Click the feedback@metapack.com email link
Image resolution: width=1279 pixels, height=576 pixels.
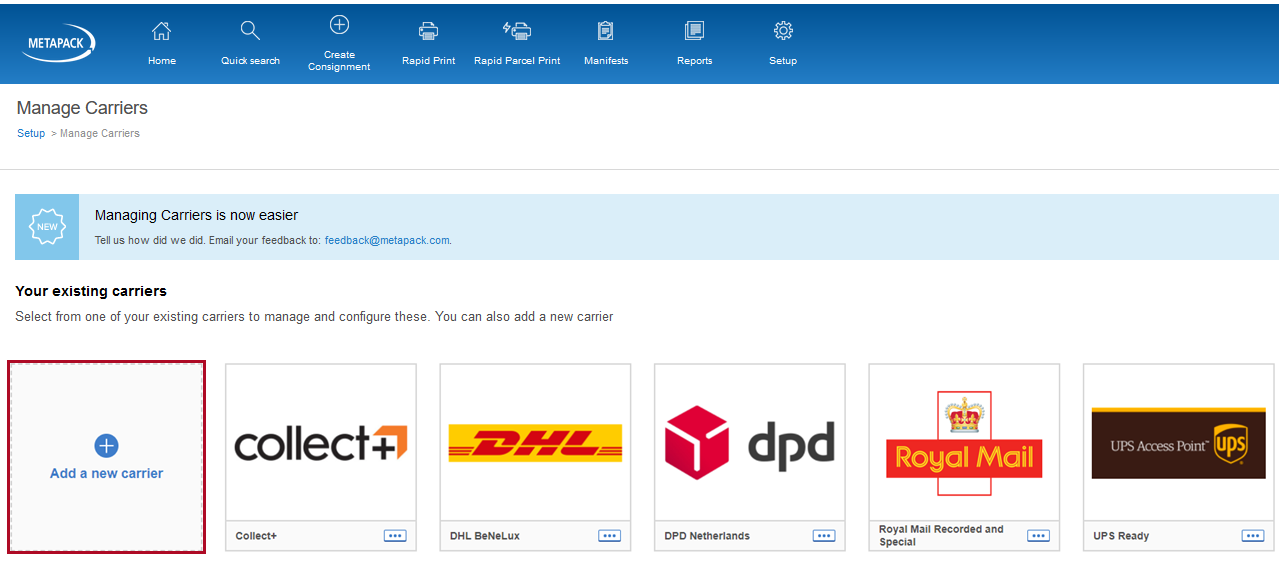point(387,240)
